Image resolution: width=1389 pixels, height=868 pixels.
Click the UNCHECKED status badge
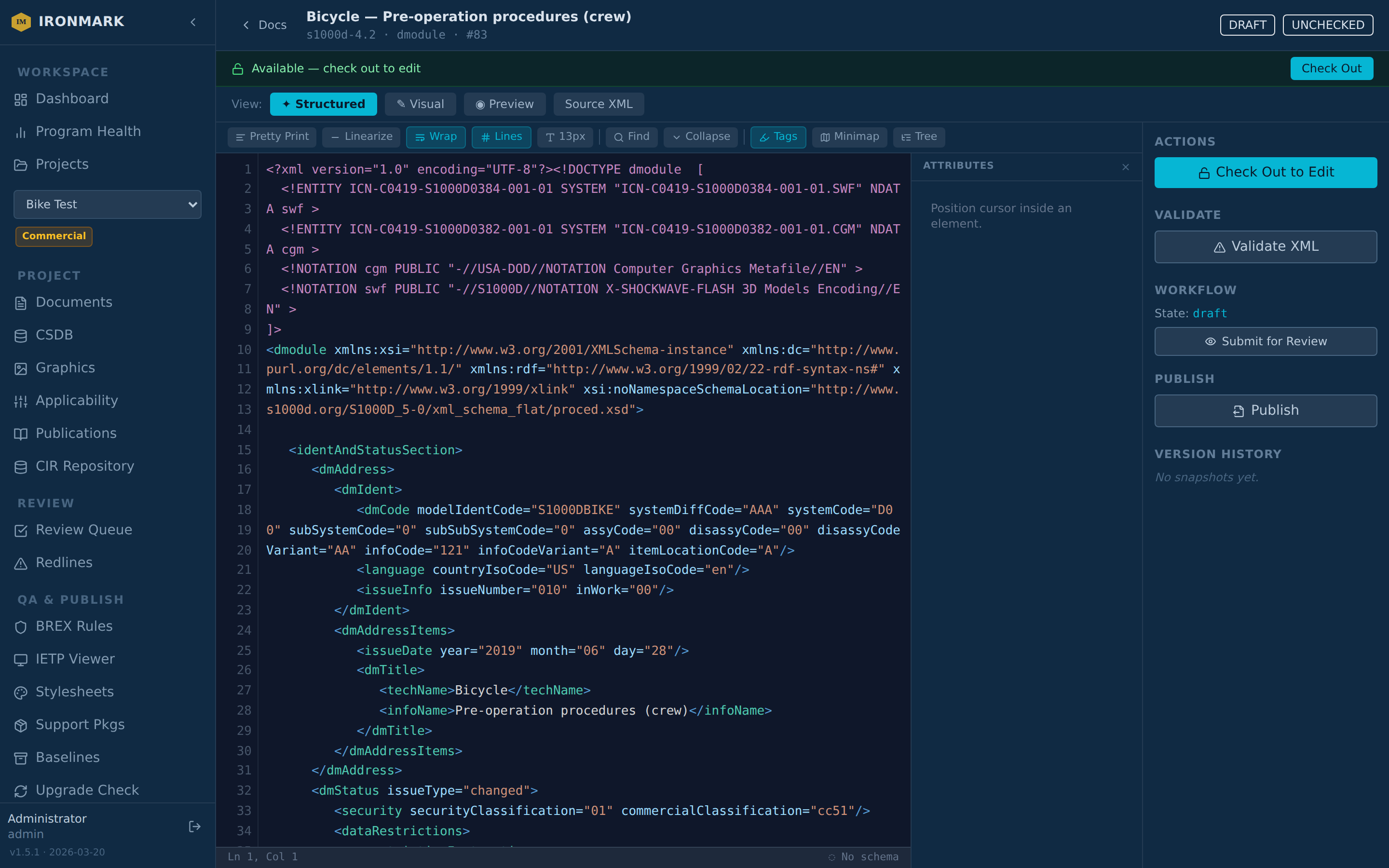1328,25
